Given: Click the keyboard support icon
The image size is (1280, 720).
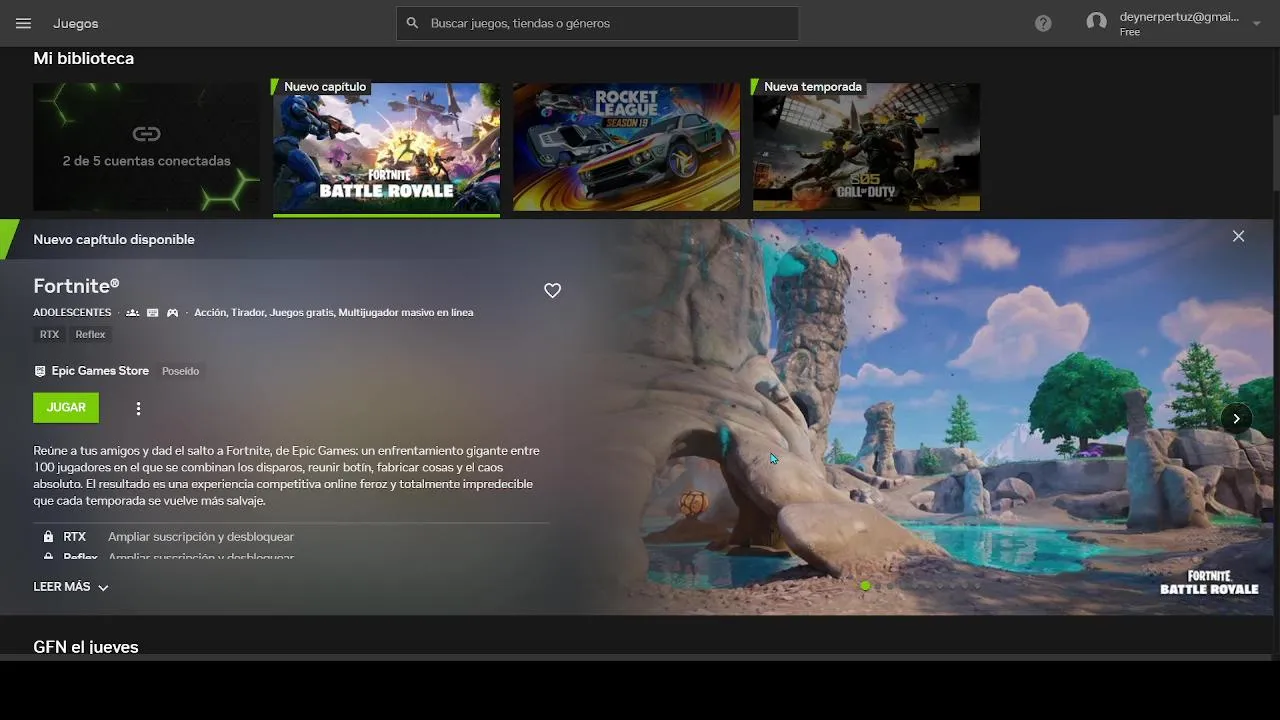Looking at the screenshot, I should 152,313.
